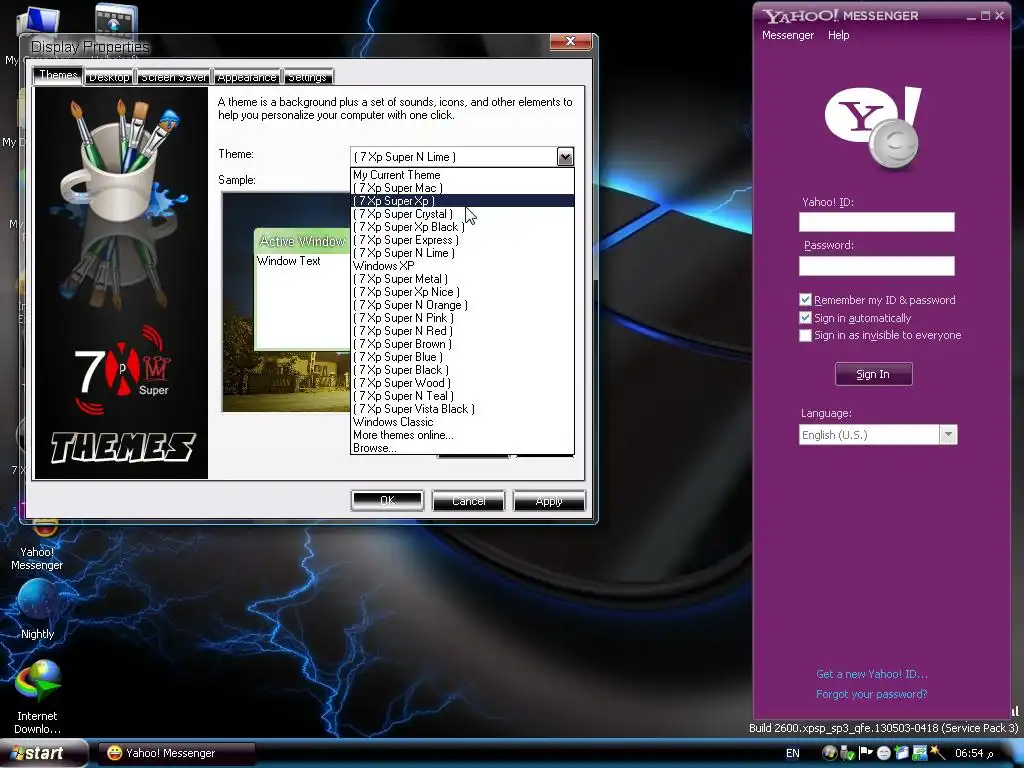This screenshot has height=768, width=1024.
Task: Open the Start menu
Action: click(x=43, y=753)
